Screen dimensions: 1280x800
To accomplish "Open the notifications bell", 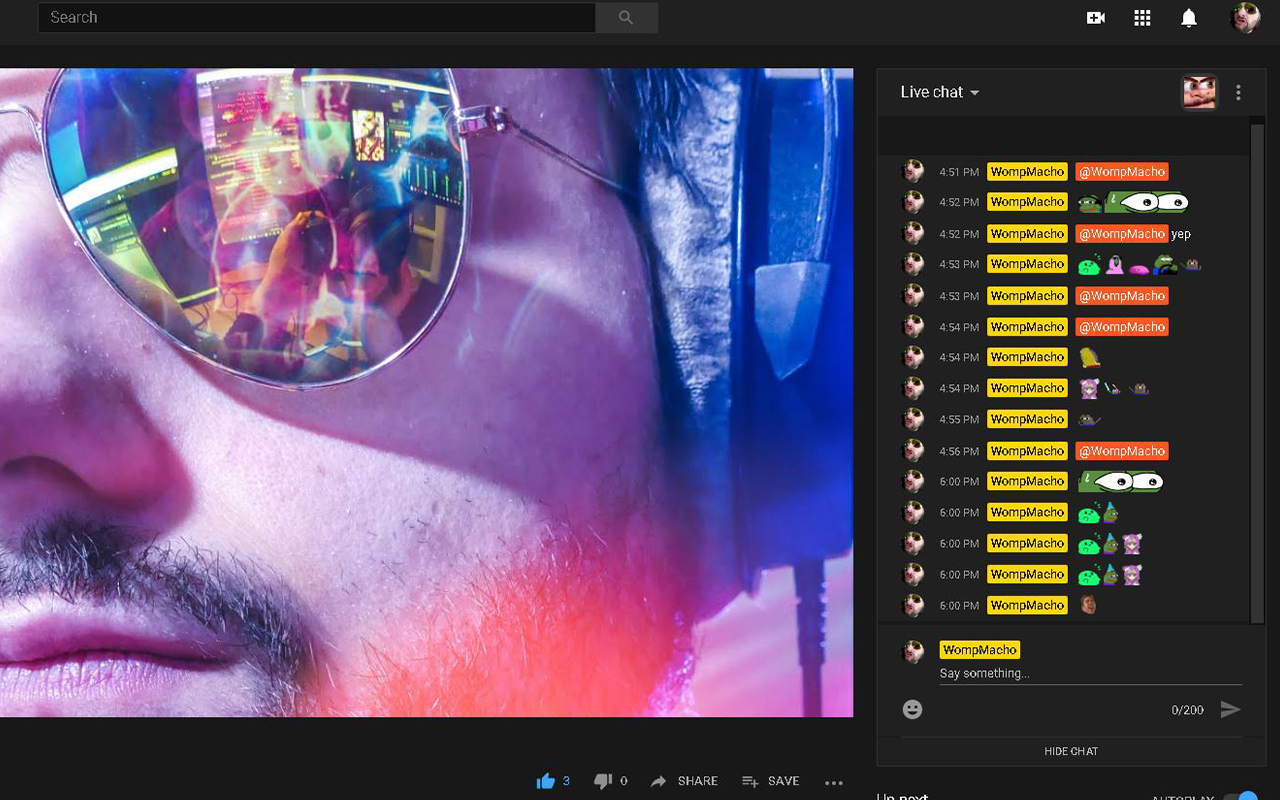I will tap(1189, 18).
